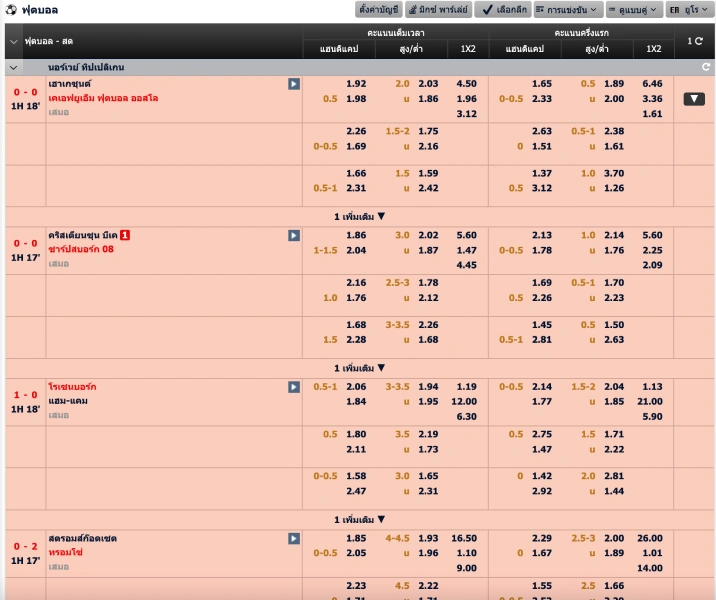Screen dimensions: 716x600
Task: Open ตั้งค่าบัญชี account settings
Action: tap(378, 10)
